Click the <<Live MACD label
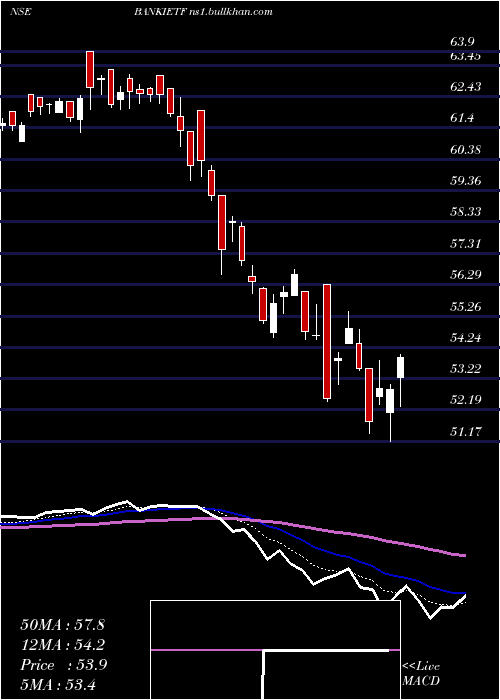500x700 pixels. (421, 673)
